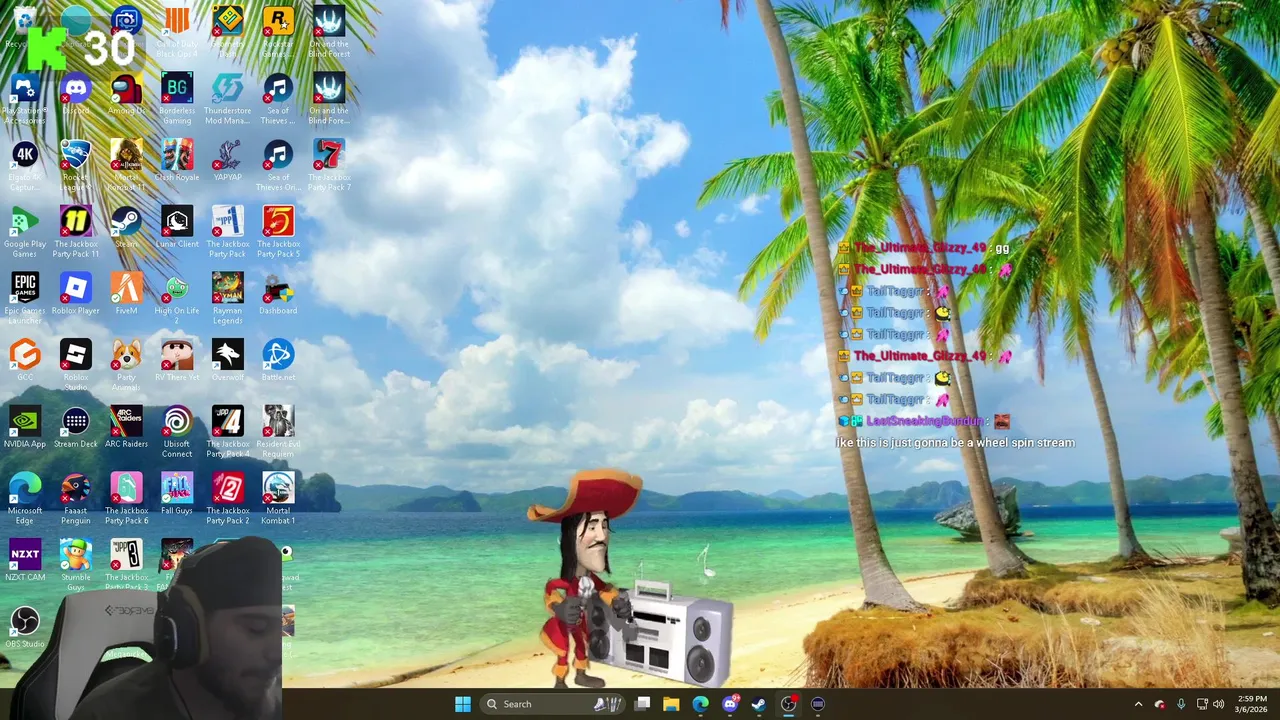1280x720 pixels.
Task: Select The Jackbox Party Pack 5 icon
Action: [x=278, y=232]
